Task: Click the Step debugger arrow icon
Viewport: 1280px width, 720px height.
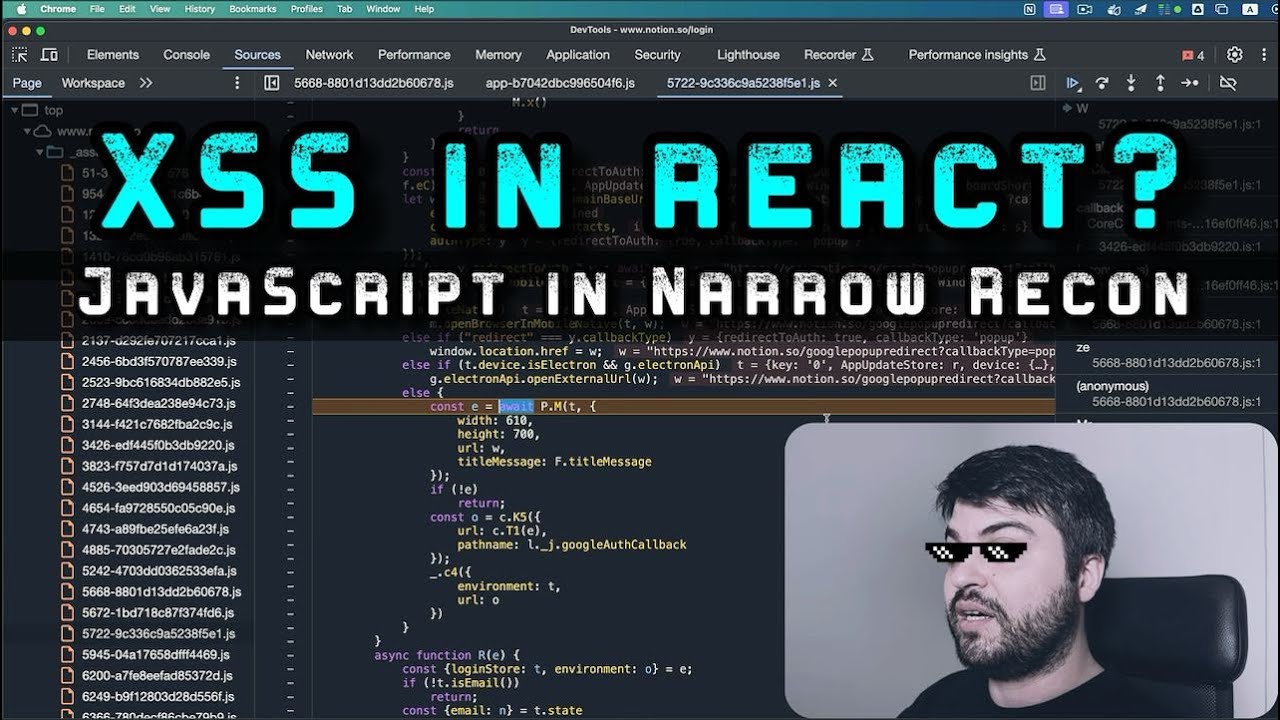Action: (1189, 83)
